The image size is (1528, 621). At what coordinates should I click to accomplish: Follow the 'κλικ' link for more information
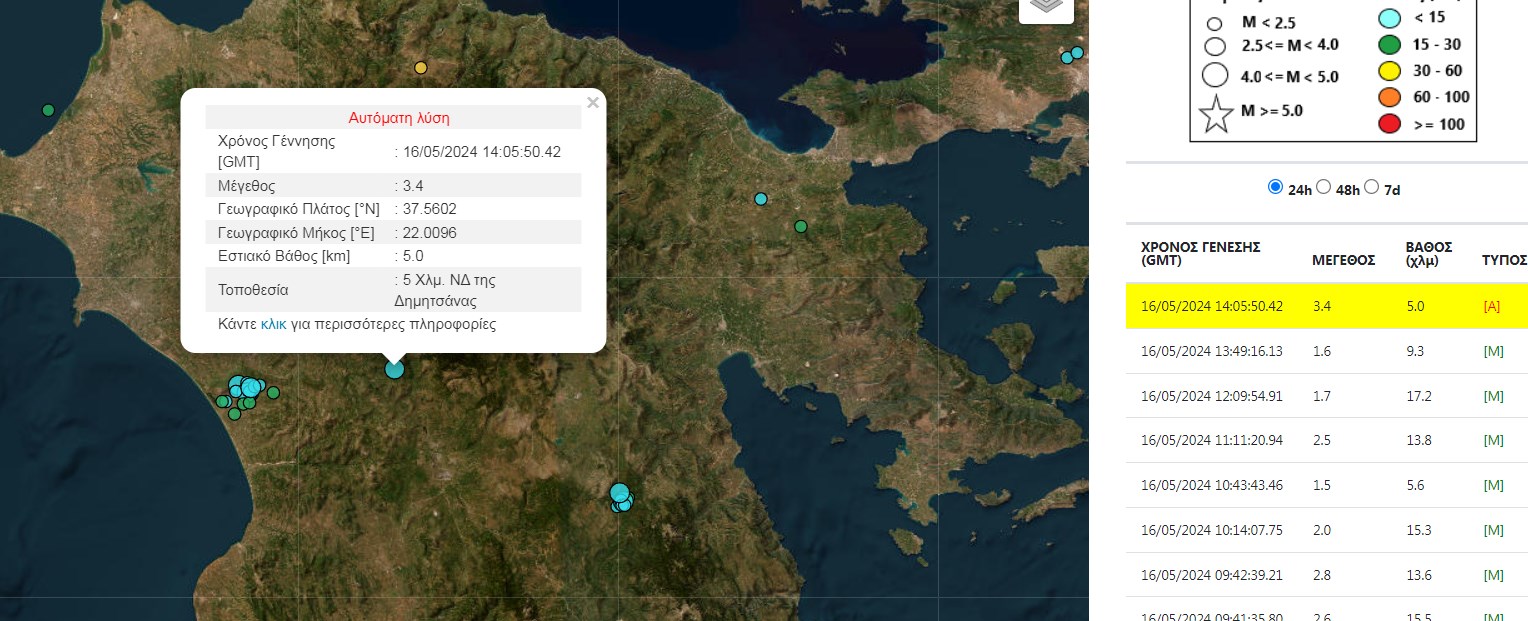pos(273,325)
